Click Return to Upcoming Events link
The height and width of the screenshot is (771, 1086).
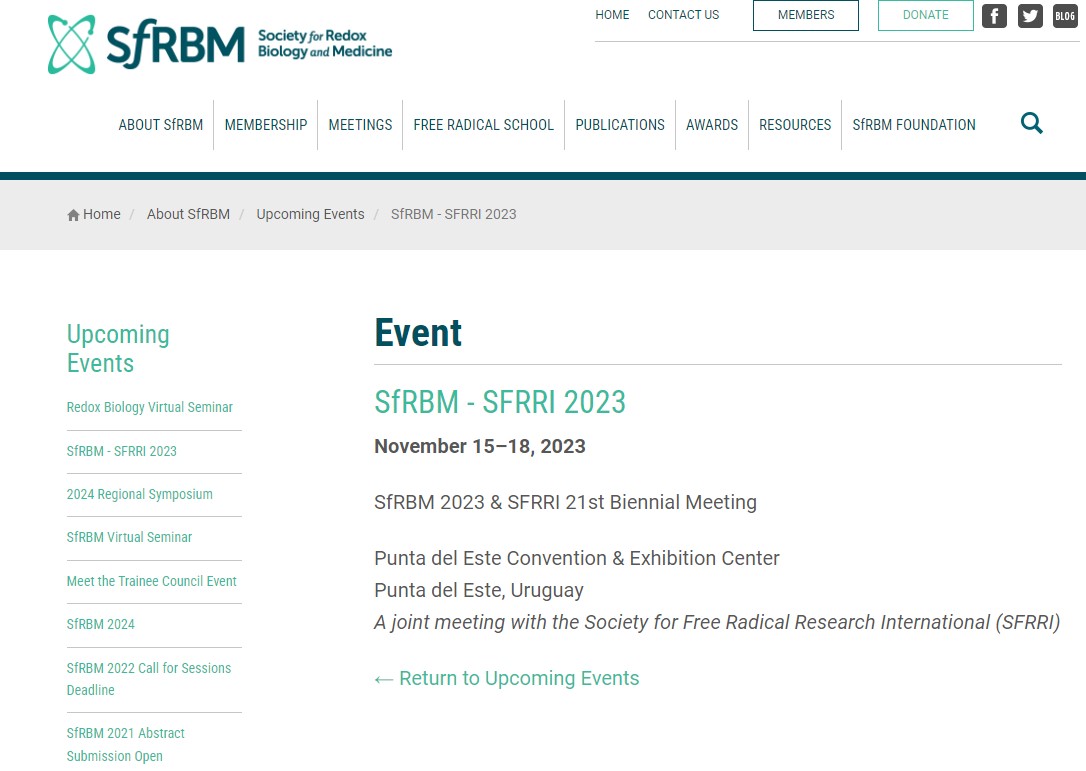click(506, 678)
